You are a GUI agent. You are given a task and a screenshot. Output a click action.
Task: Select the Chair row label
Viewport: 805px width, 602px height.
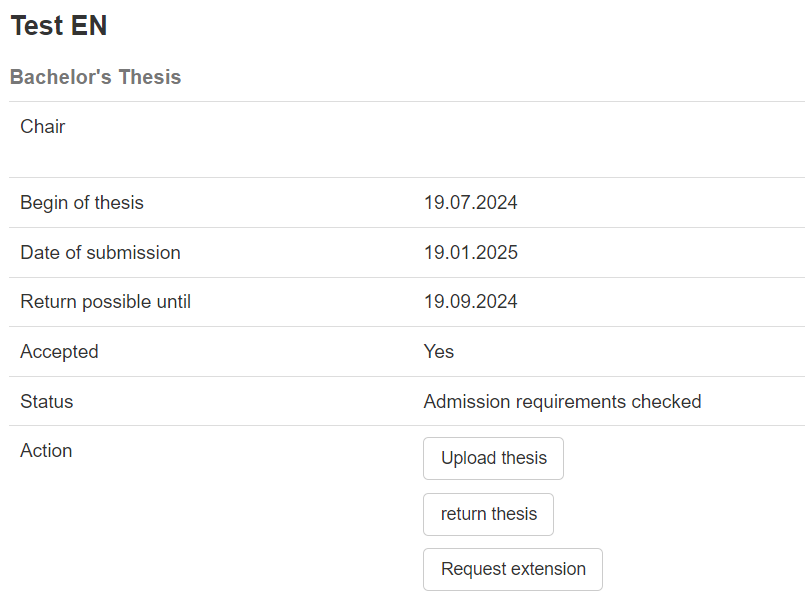pos(43,127)
